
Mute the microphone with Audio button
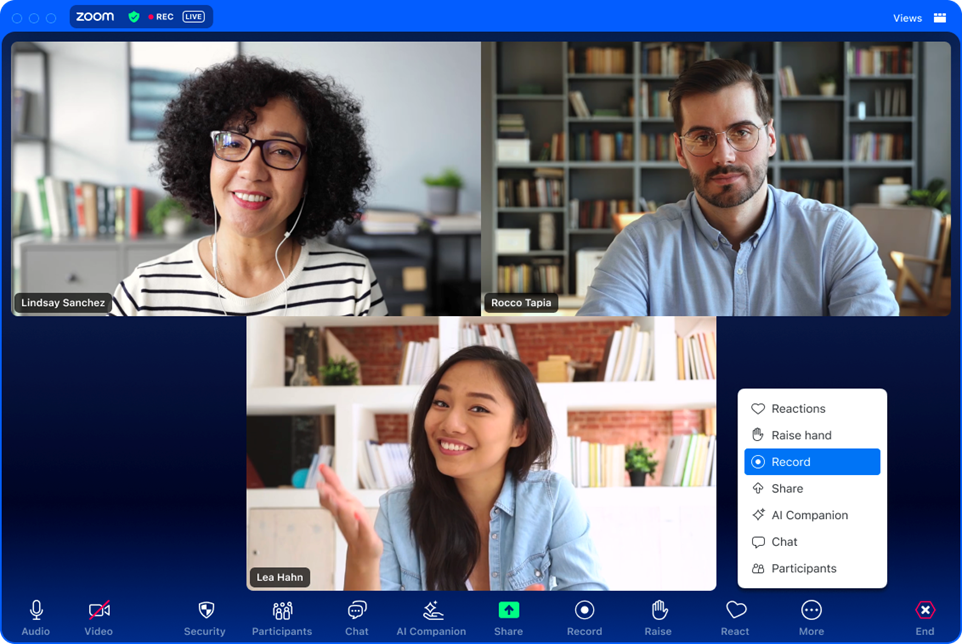click(x=36, y=610)
